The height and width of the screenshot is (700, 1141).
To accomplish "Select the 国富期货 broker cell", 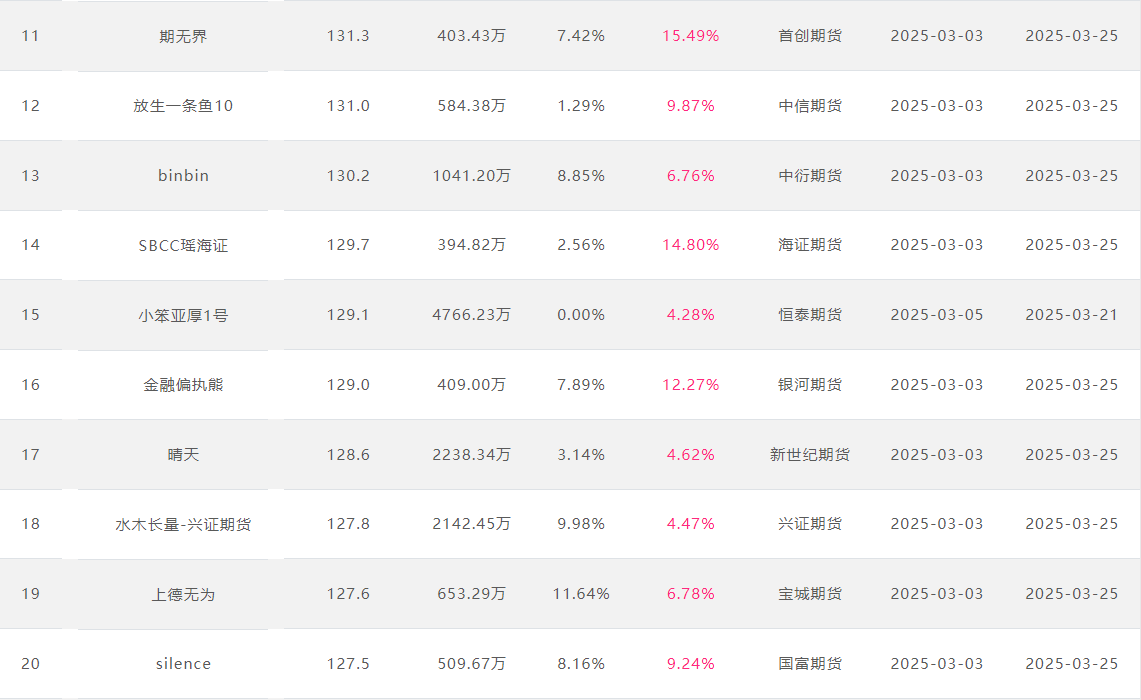I will pyautogui.click(x=810, y=664).
